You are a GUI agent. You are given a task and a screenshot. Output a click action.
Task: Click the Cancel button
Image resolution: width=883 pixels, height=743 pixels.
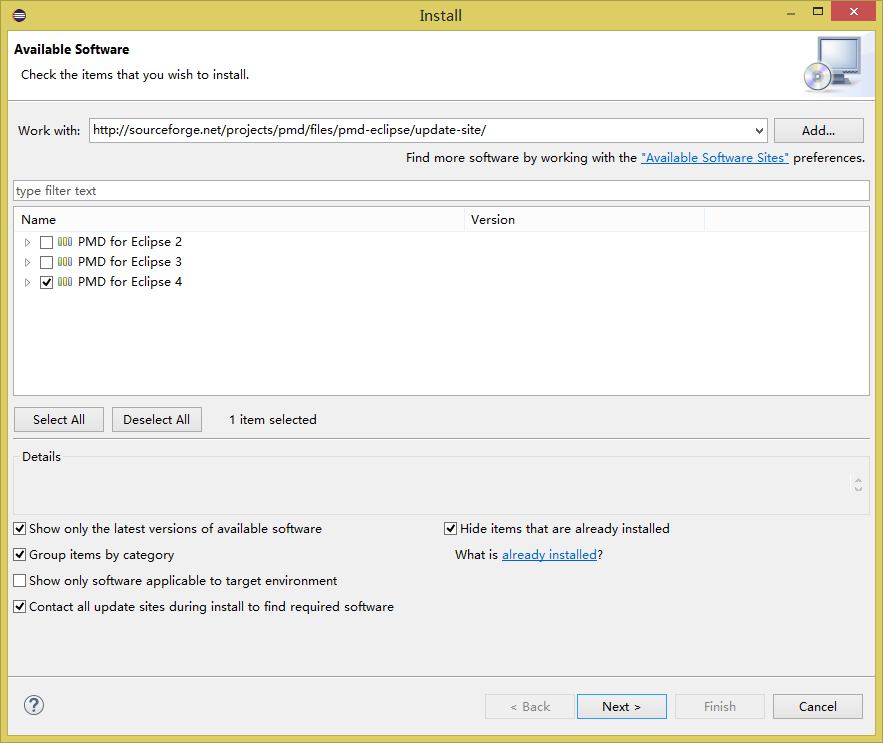pos(818,706)
